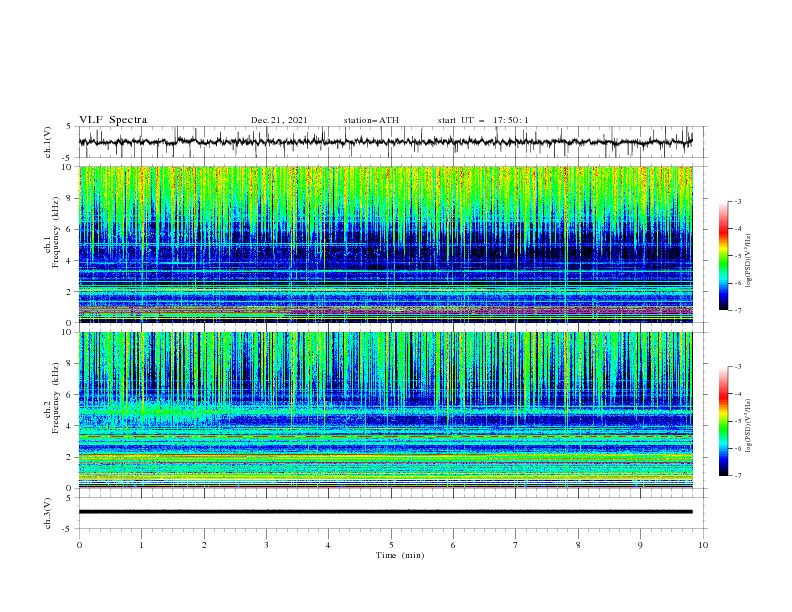Click time axis tick label '10'
This screenshot has width=792, height=612.
point(703,545)
